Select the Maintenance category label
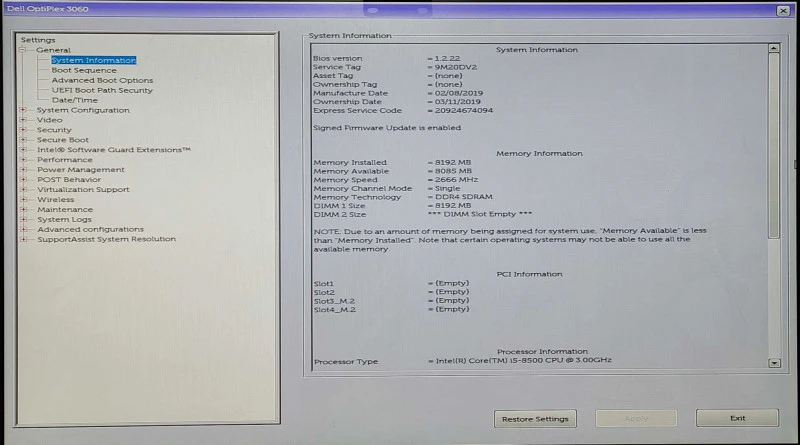 (65, 209)
